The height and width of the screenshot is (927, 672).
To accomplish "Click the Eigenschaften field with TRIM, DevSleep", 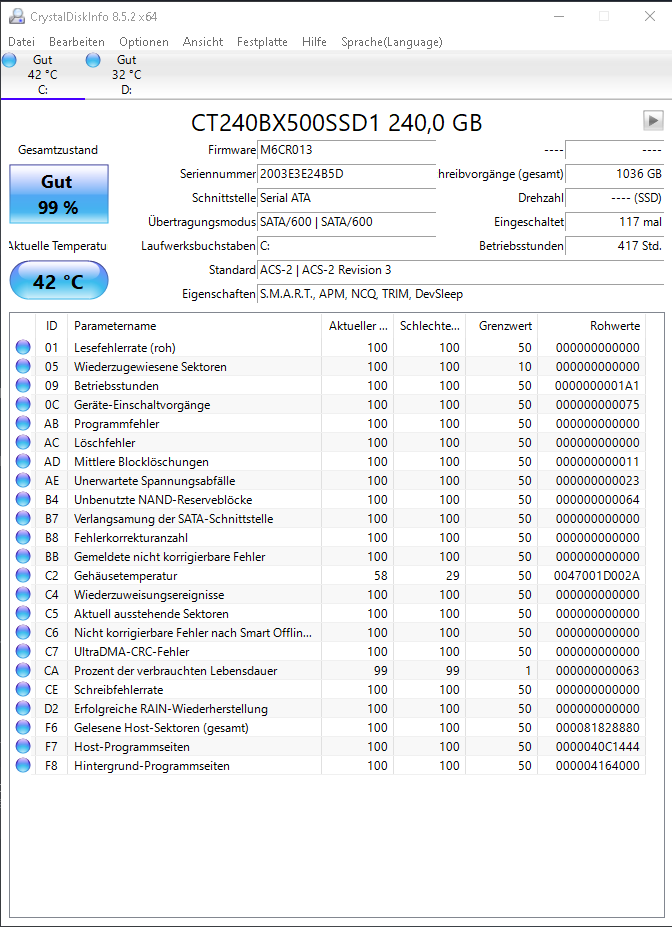I will [x=460, y=294].
